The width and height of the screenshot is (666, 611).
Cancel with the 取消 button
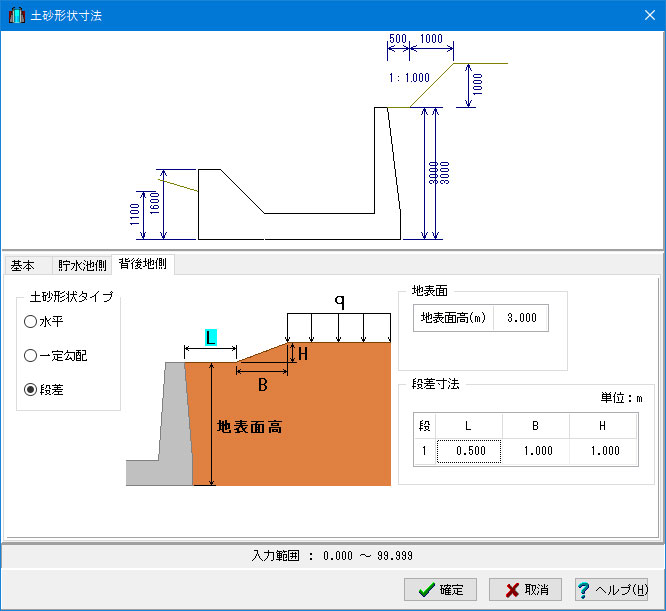pyautogui.click(x=525, y=589)
